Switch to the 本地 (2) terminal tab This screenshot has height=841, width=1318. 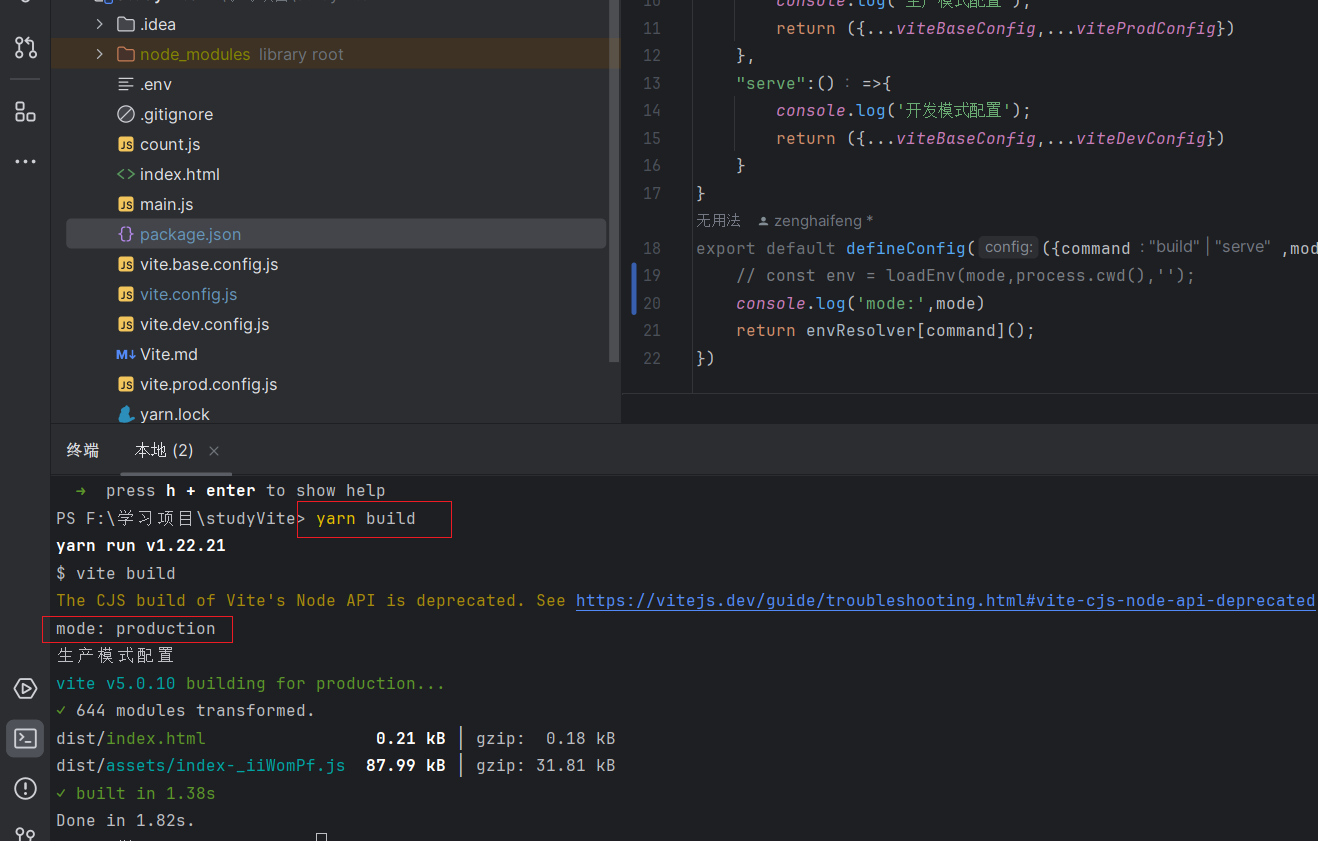click(x=164, y=451)
